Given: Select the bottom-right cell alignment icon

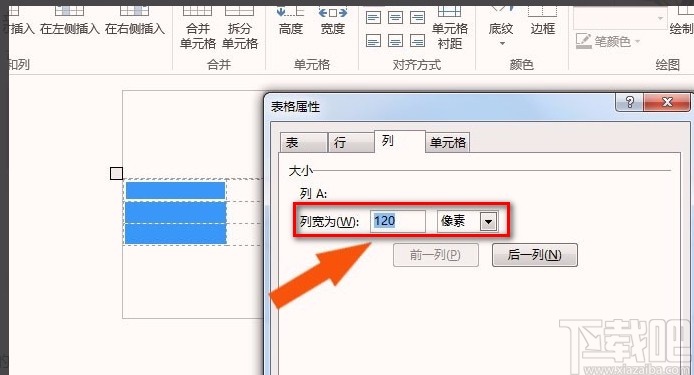Looking at the screenshot, I should coord(417,41).
